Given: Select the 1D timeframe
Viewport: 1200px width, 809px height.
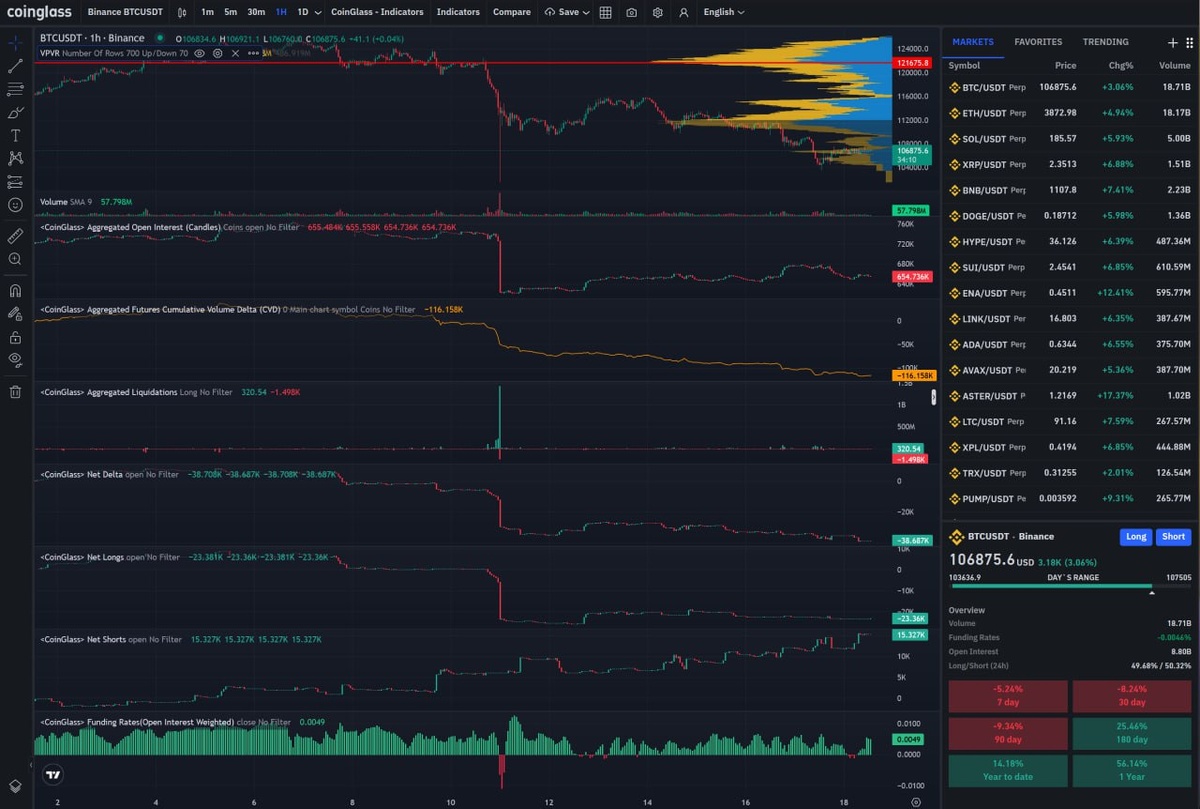Looking at the screenshot, I should click(x=303, y=12).
